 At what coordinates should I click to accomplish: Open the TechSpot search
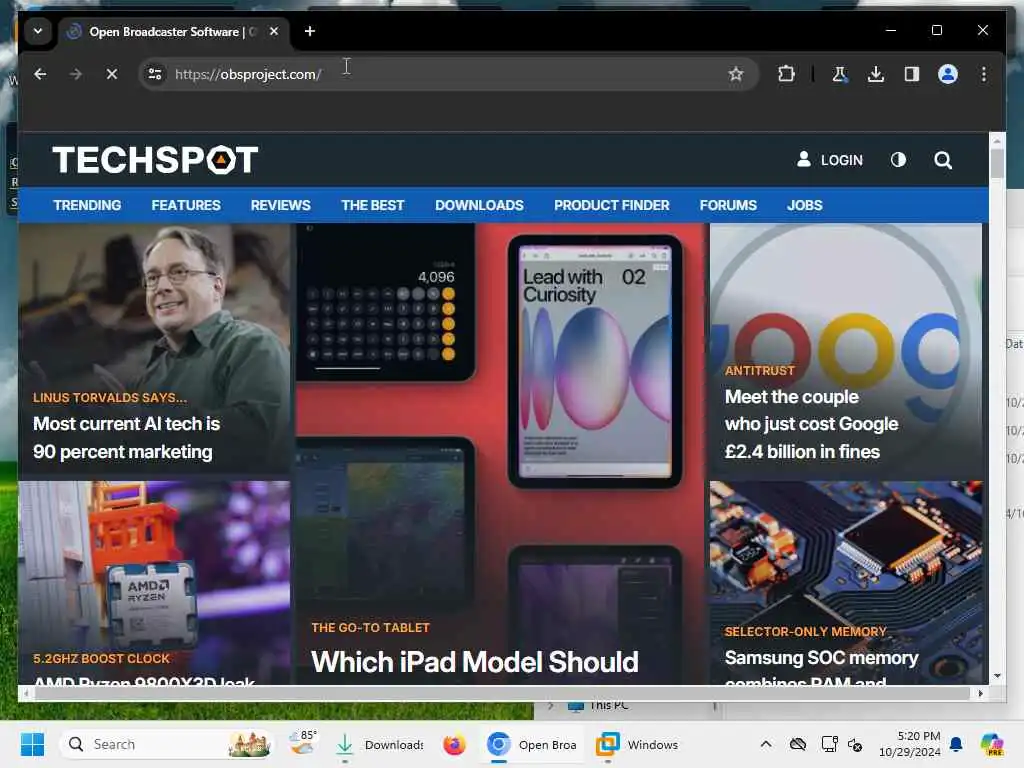[943, 160]
